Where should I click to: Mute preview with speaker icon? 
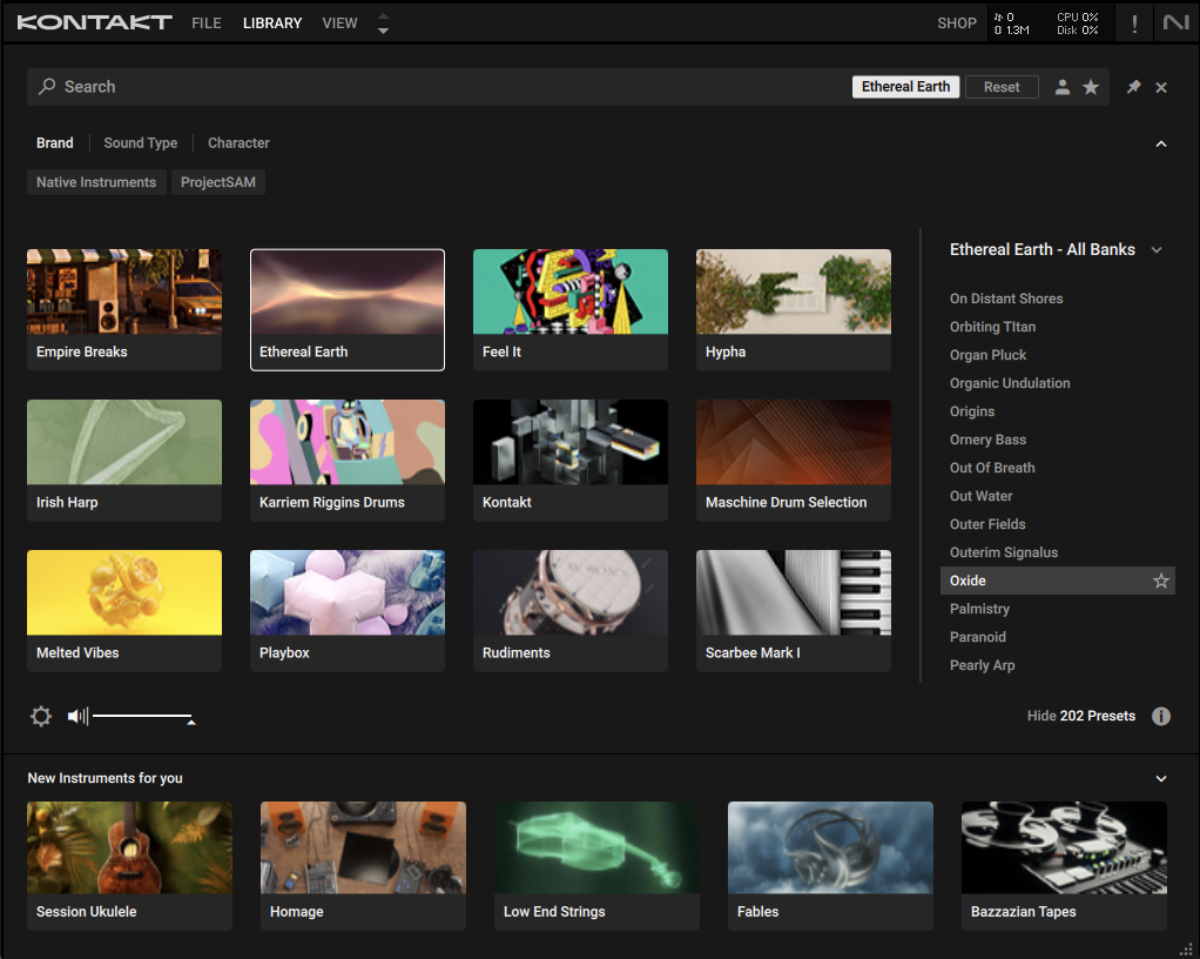[78, 716]
